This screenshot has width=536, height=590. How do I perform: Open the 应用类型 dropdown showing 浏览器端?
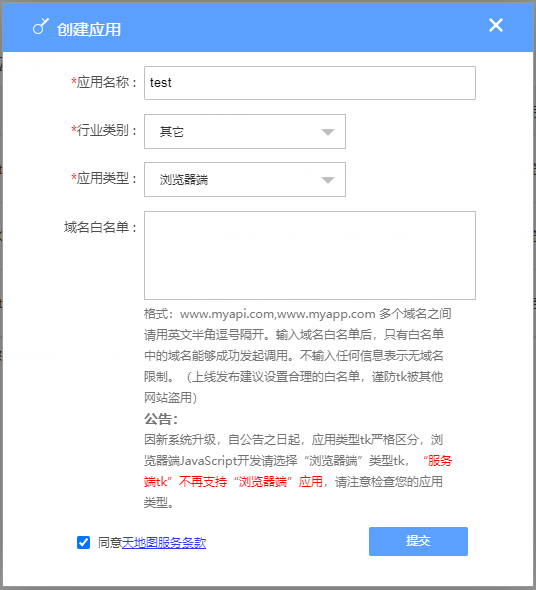pyautogui.click(x=245, y=179)
